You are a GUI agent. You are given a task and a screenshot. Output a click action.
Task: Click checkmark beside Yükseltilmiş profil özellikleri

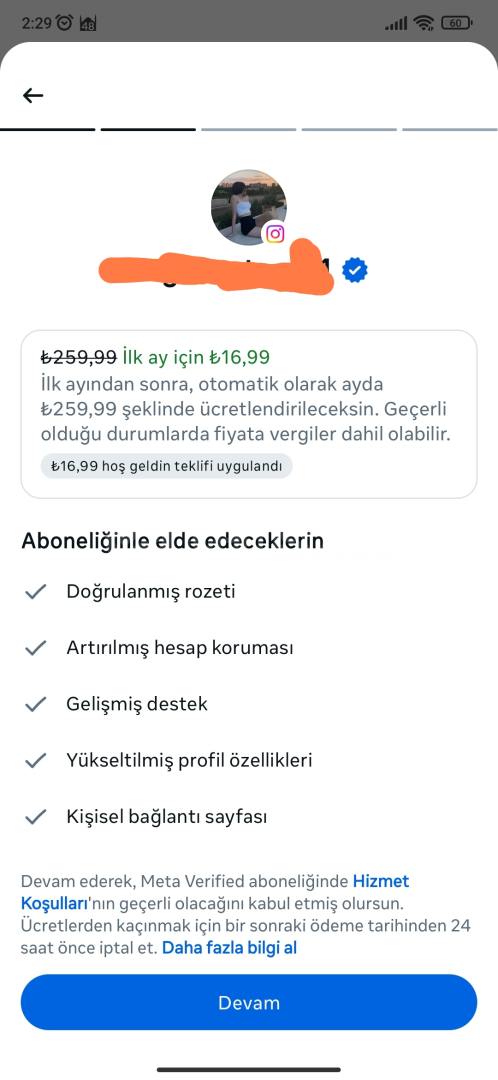click(x=35, y=760)
